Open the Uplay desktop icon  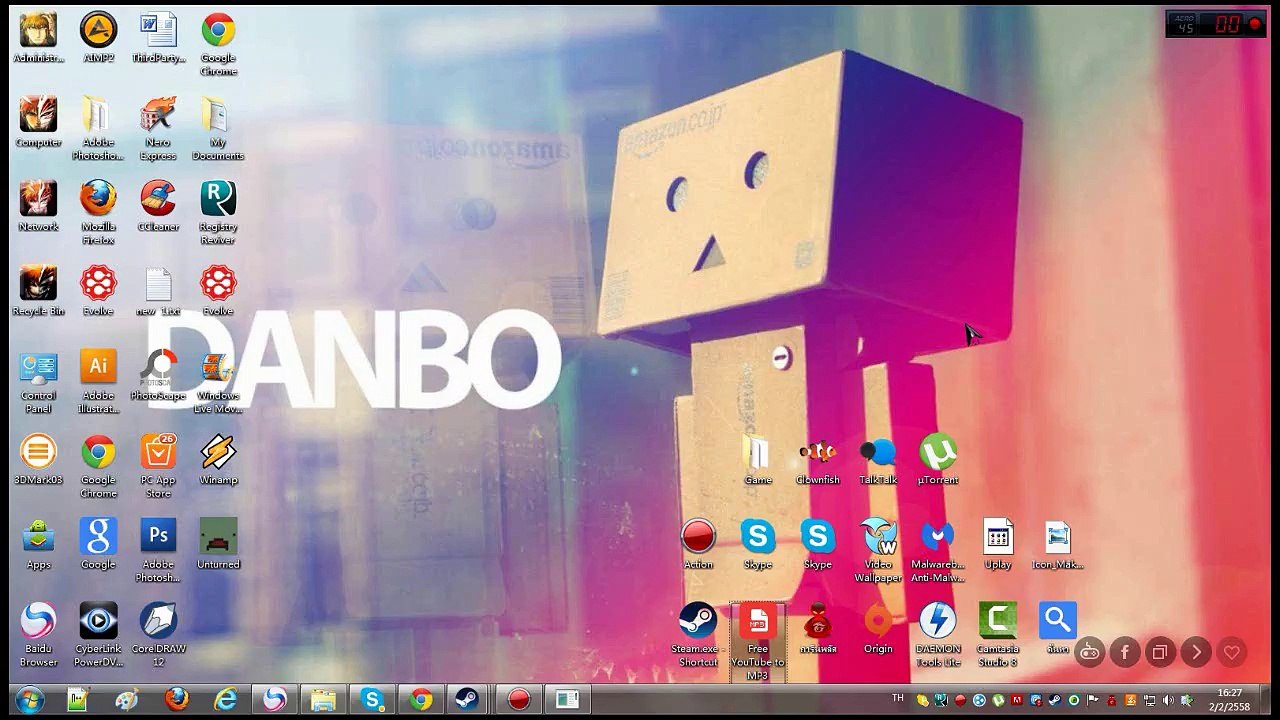pyautogui.click(x=998, y=544)
